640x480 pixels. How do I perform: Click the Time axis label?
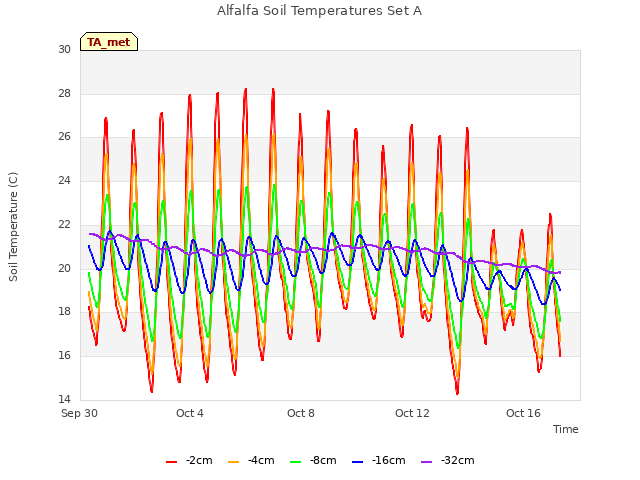[566, 429]
